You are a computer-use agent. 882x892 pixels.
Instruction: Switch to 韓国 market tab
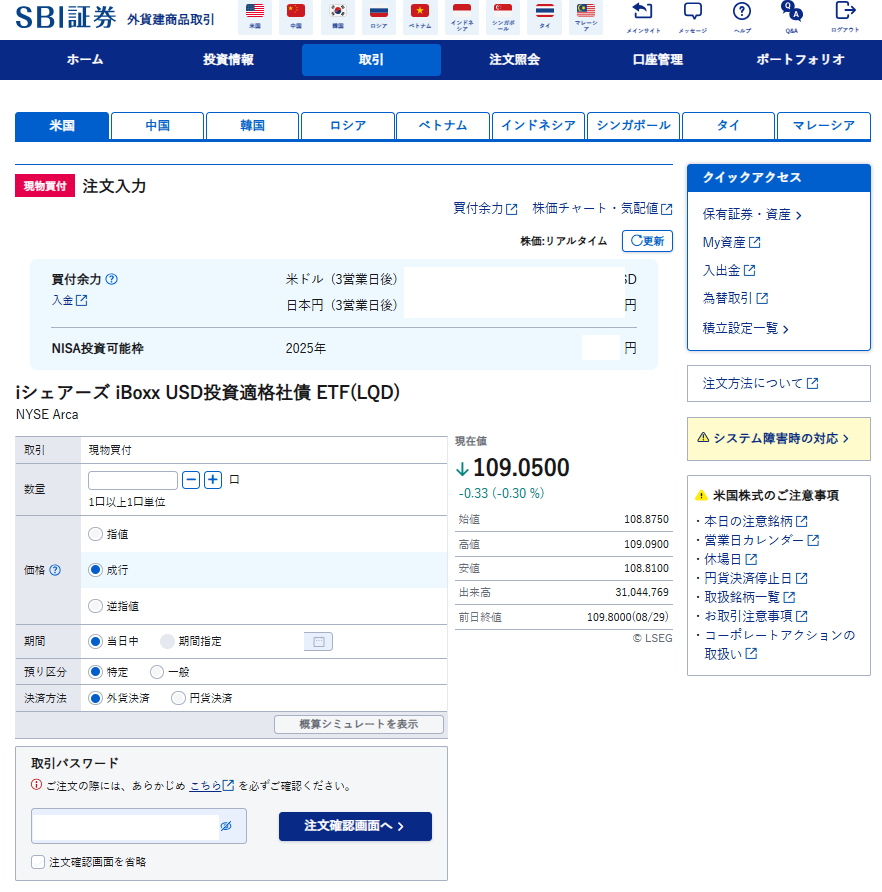coord(252,126)
